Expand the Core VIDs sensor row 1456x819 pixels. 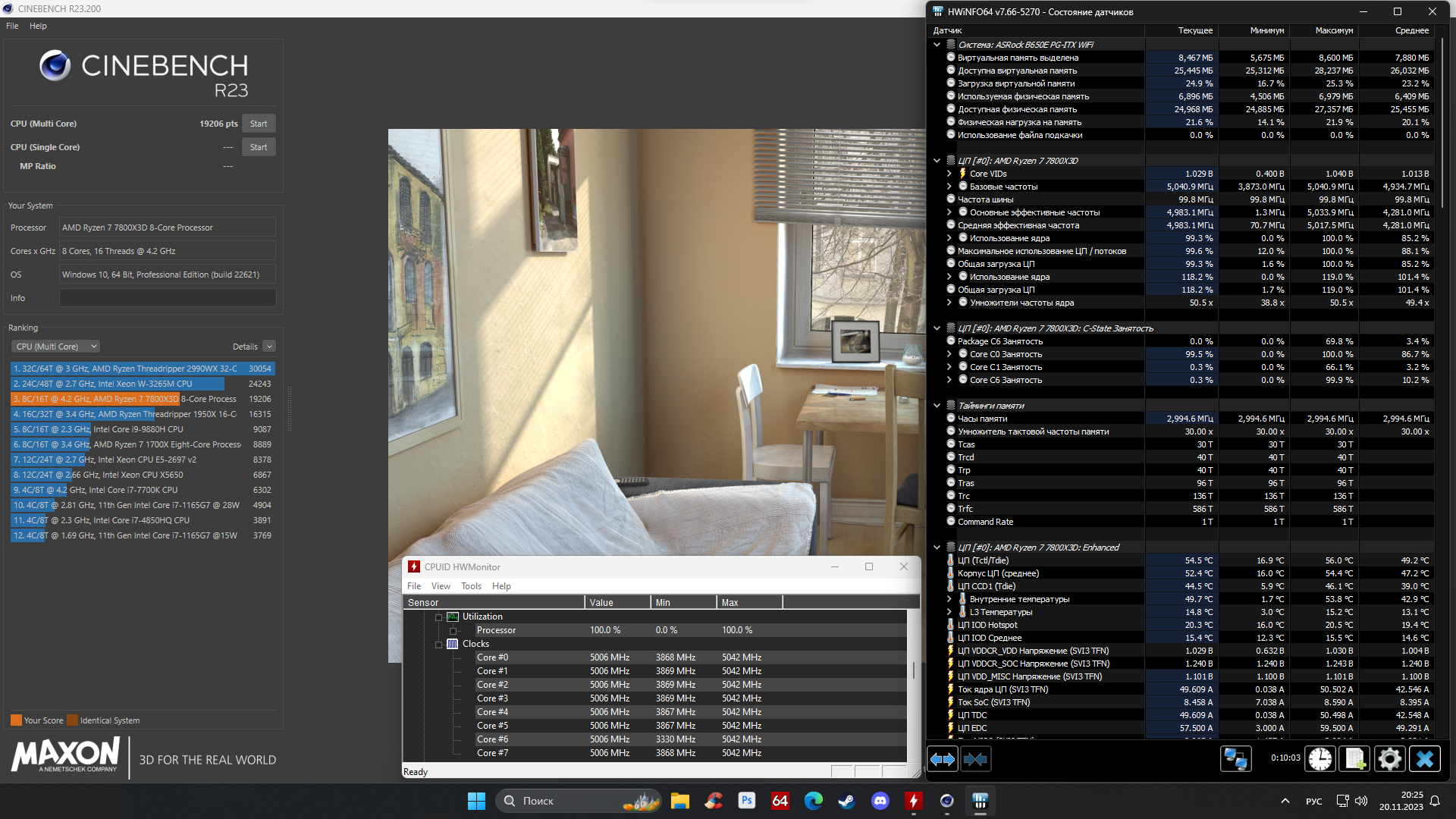(949, 174)
